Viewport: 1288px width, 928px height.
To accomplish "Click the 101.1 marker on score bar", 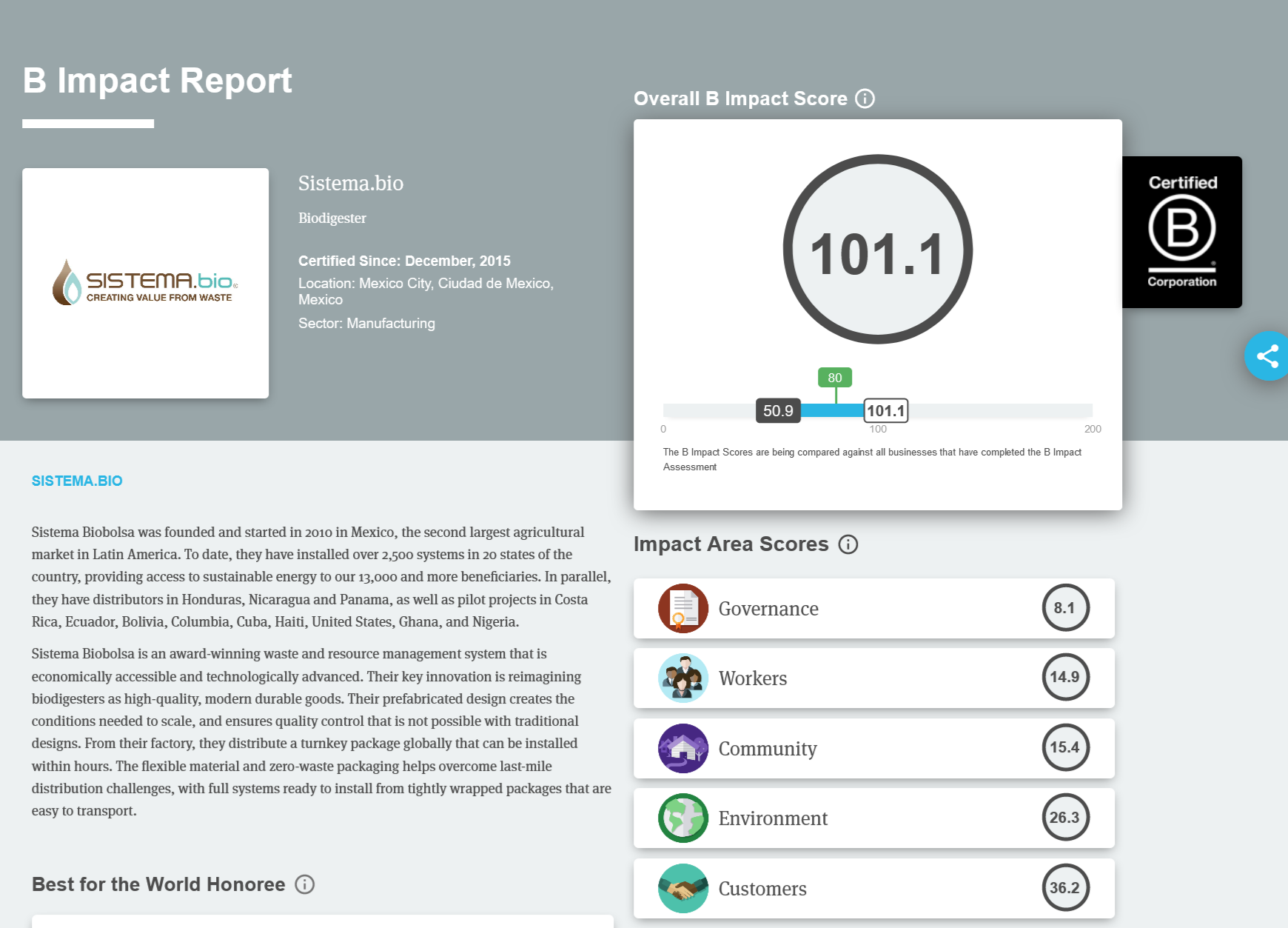I will point(886,411).
